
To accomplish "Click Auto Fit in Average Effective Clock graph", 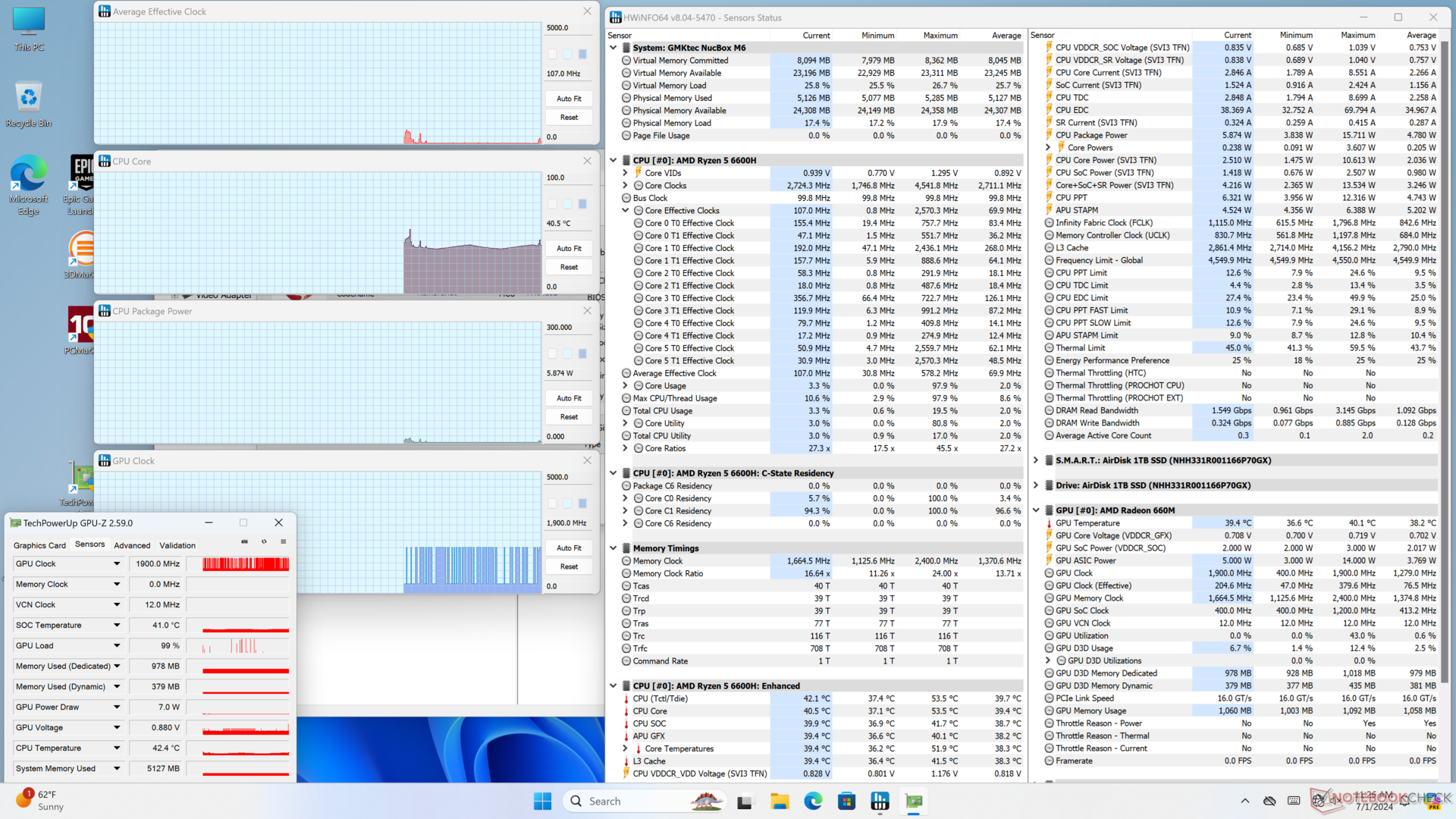I will pos(569,99).
